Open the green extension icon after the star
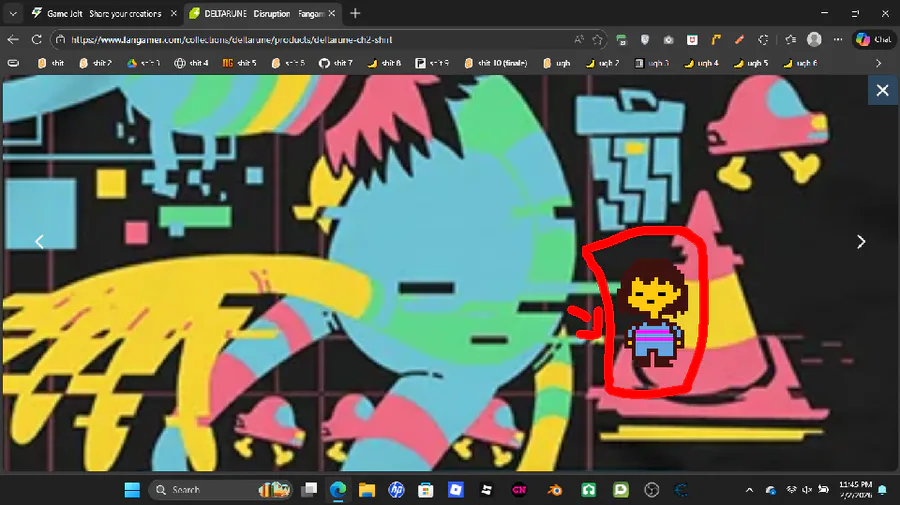The width and height of the screenshot is (900, 505). [x=621, y=40]
